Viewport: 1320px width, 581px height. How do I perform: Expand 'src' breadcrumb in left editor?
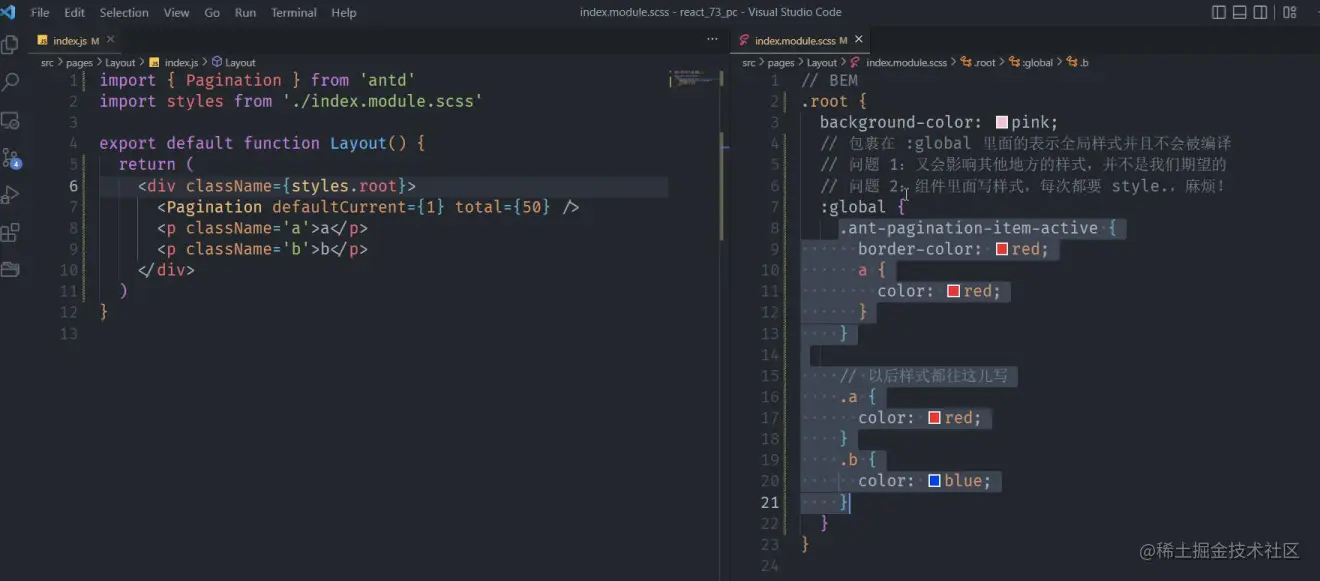click(x=47, y=62)
